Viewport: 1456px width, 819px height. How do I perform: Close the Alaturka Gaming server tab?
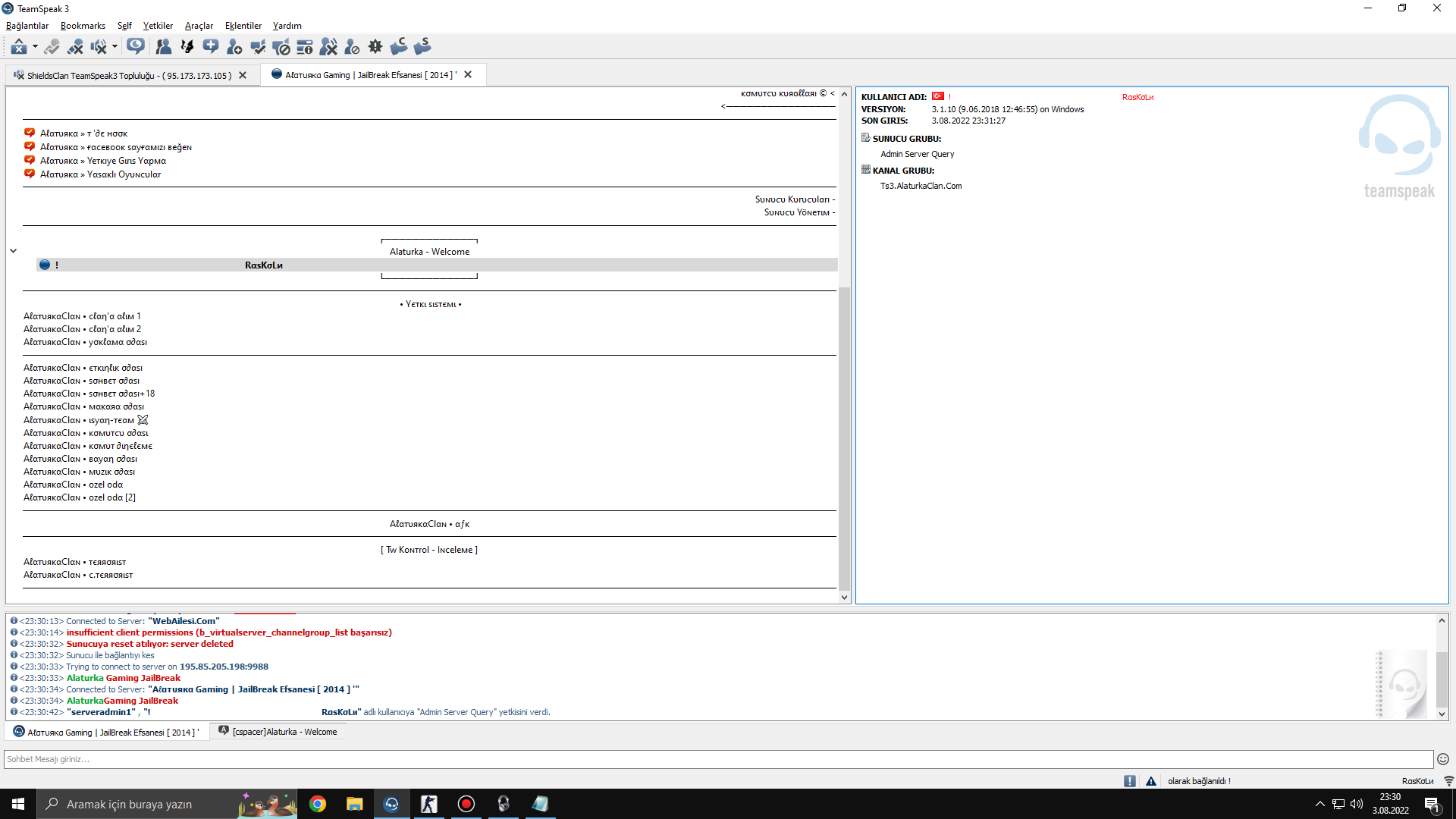(468, 74)
